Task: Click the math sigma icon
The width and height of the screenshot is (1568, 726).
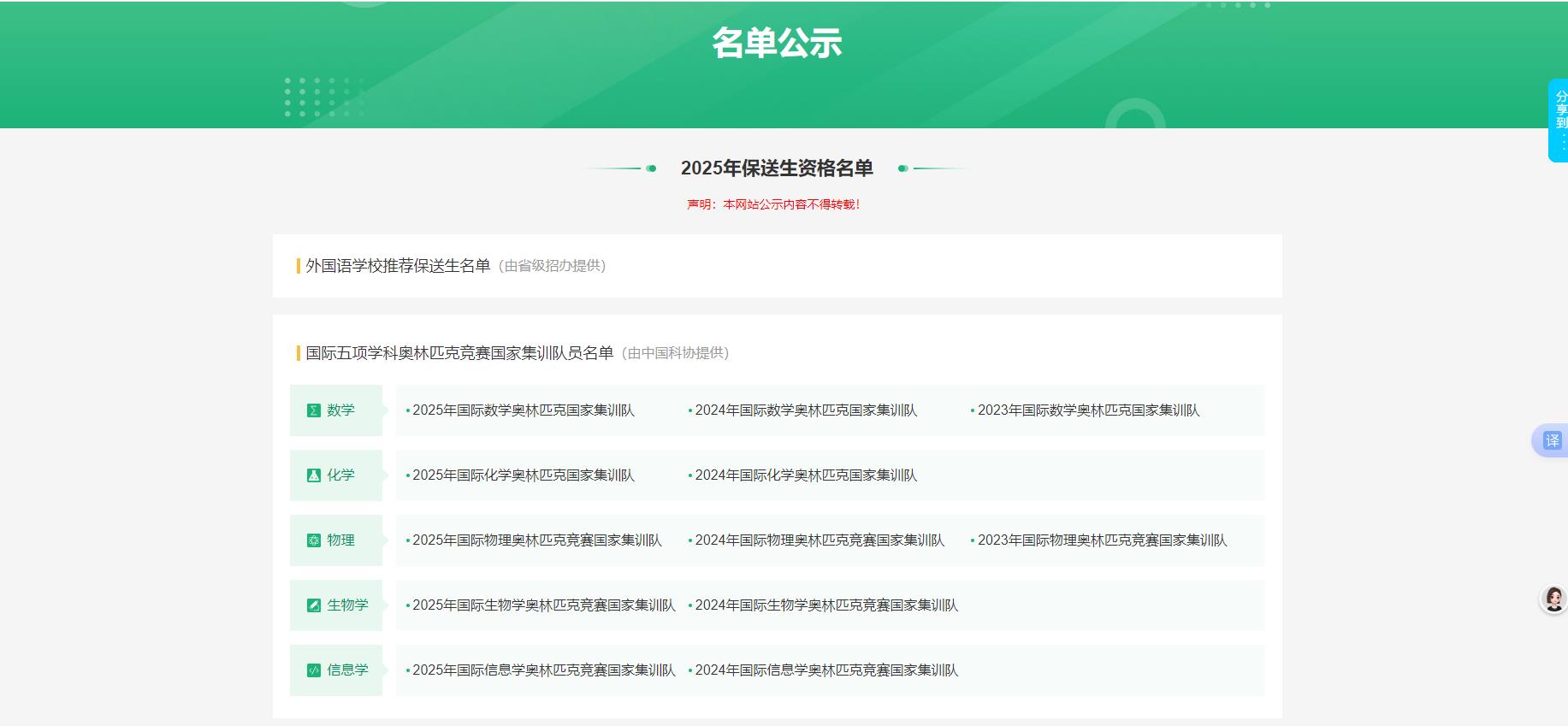Action: pos(313,410)
